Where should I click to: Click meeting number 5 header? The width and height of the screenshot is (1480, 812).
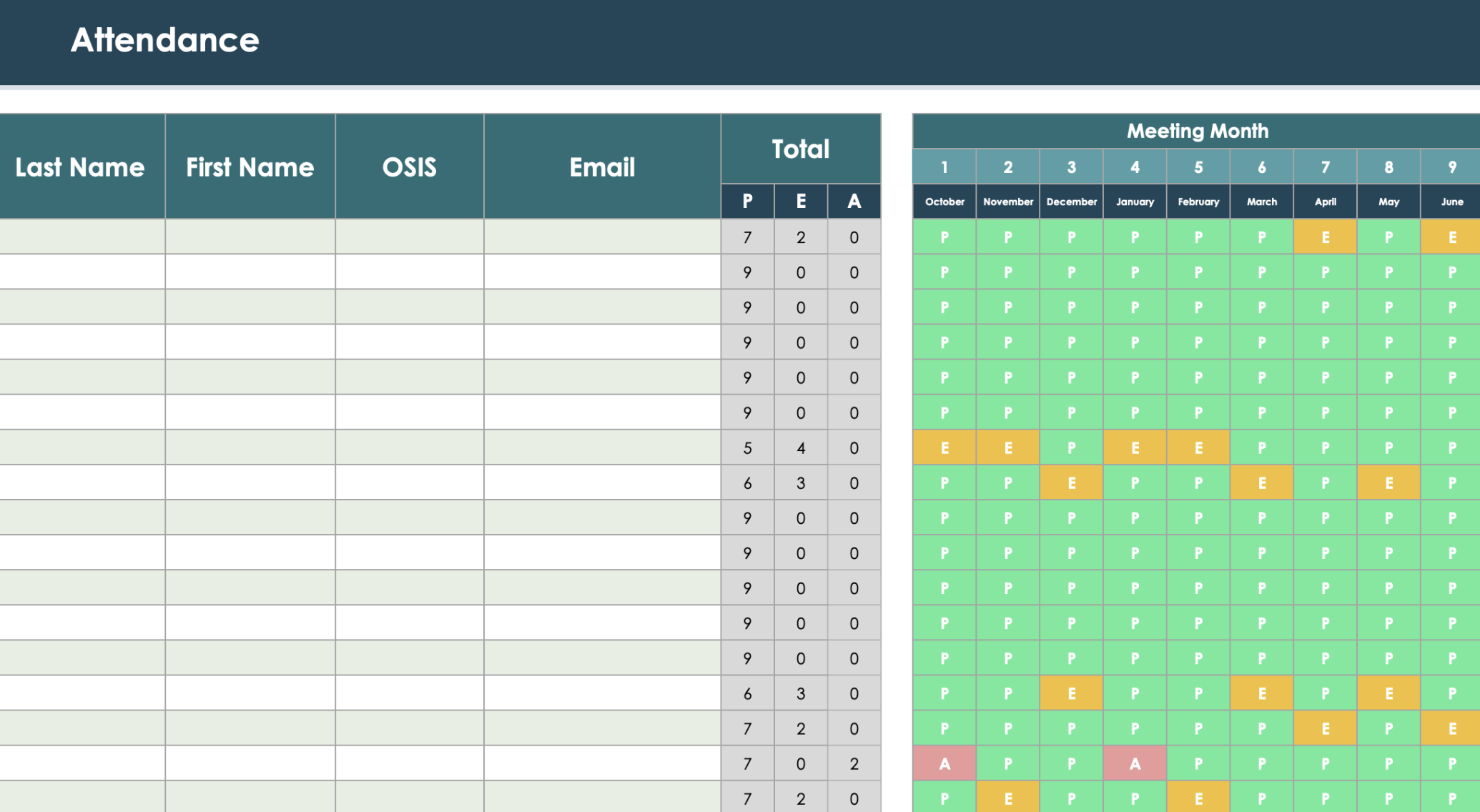click(1198, 167)
